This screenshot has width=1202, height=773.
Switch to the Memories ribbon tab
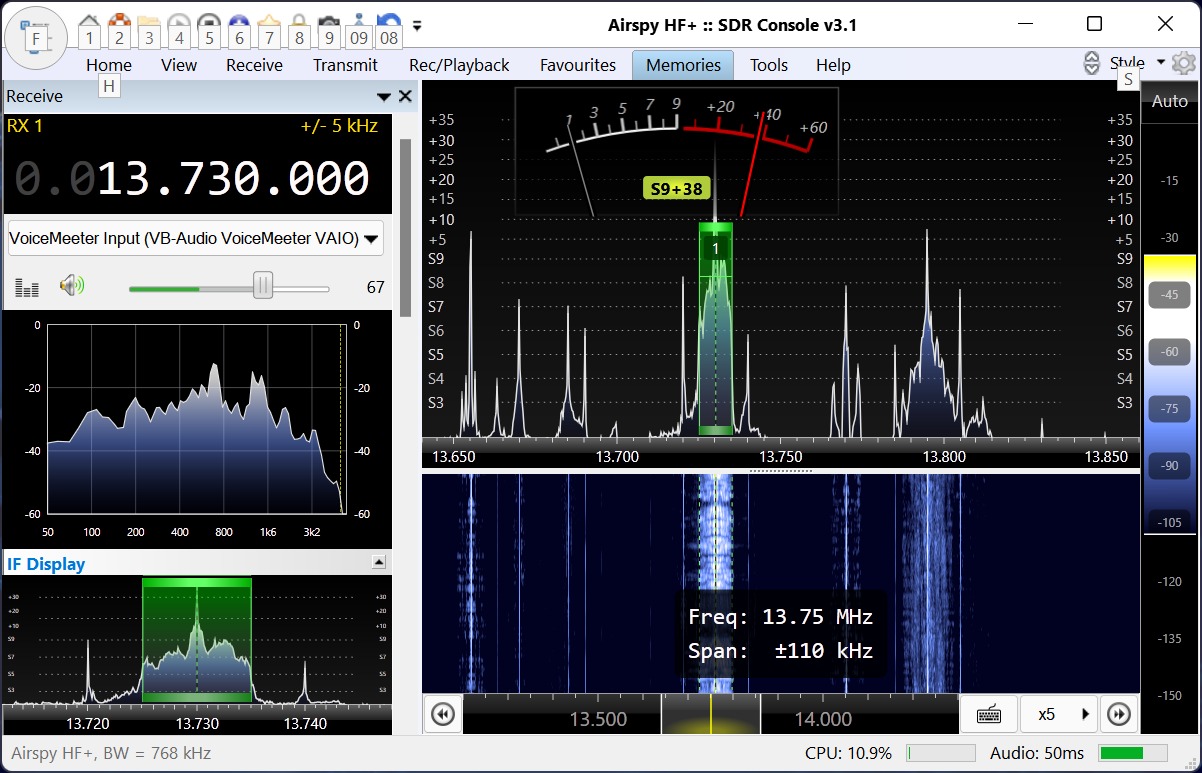click(x=683, y=65)
